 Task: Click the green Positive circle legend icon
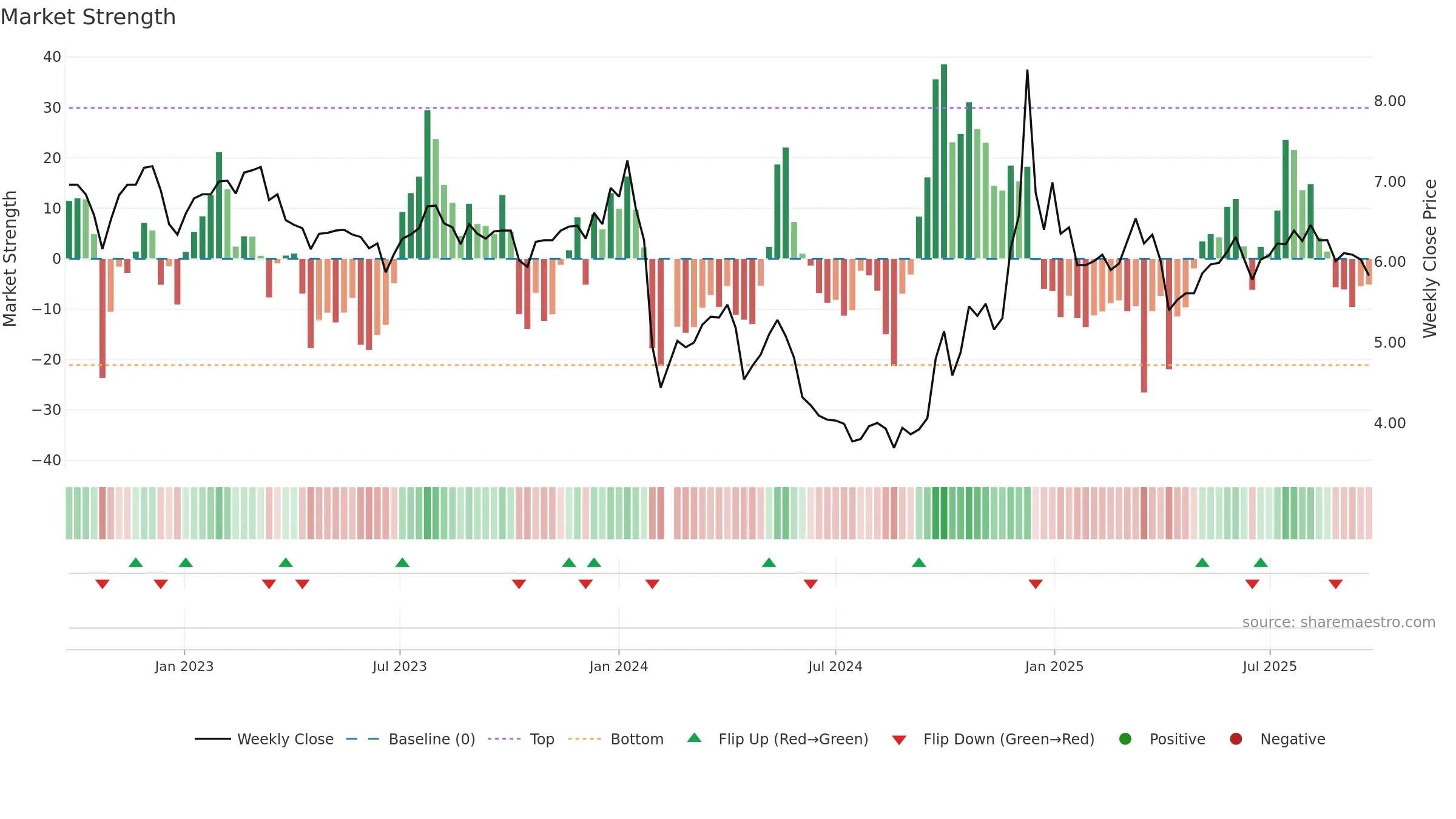(x=1125, y=739)
